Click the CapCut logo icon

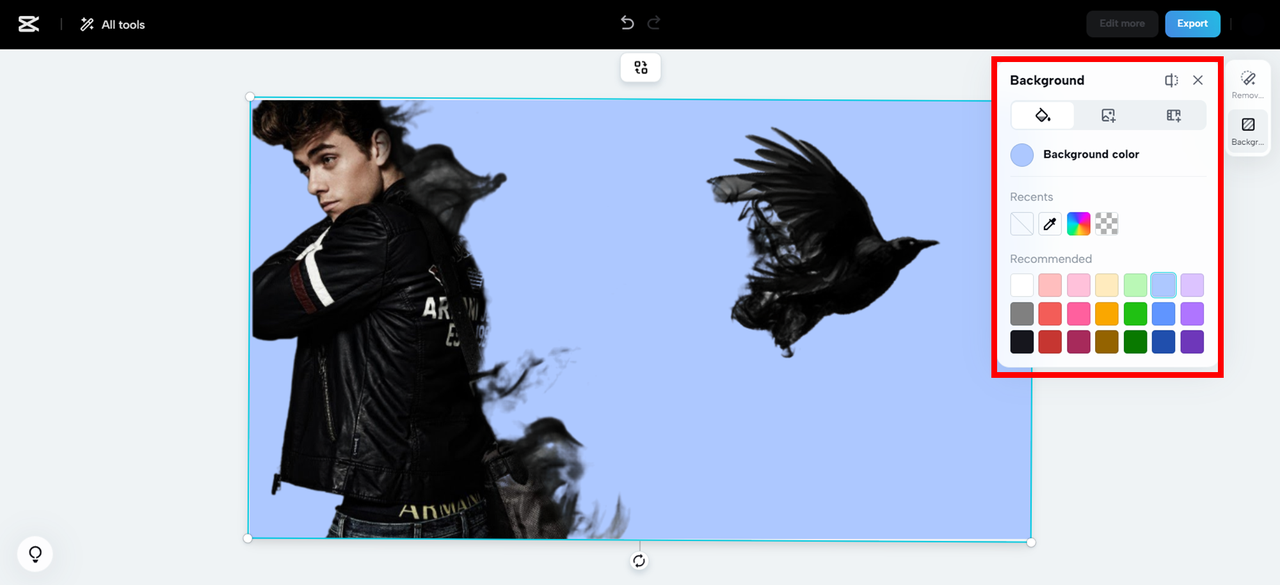click(x=29, y=24)
